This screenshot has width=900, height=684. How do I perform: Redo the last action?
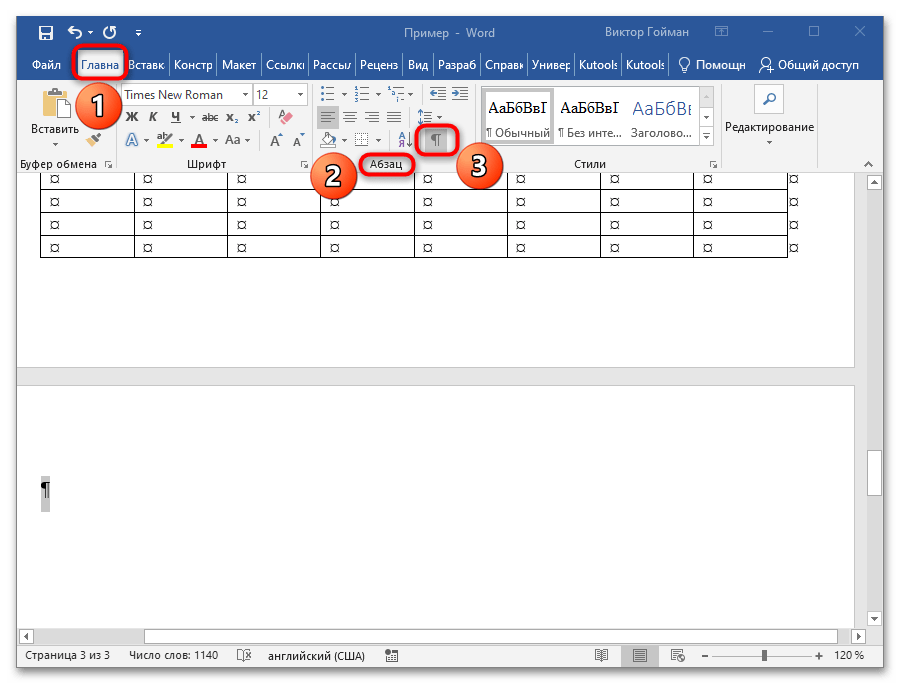(110, 32)
